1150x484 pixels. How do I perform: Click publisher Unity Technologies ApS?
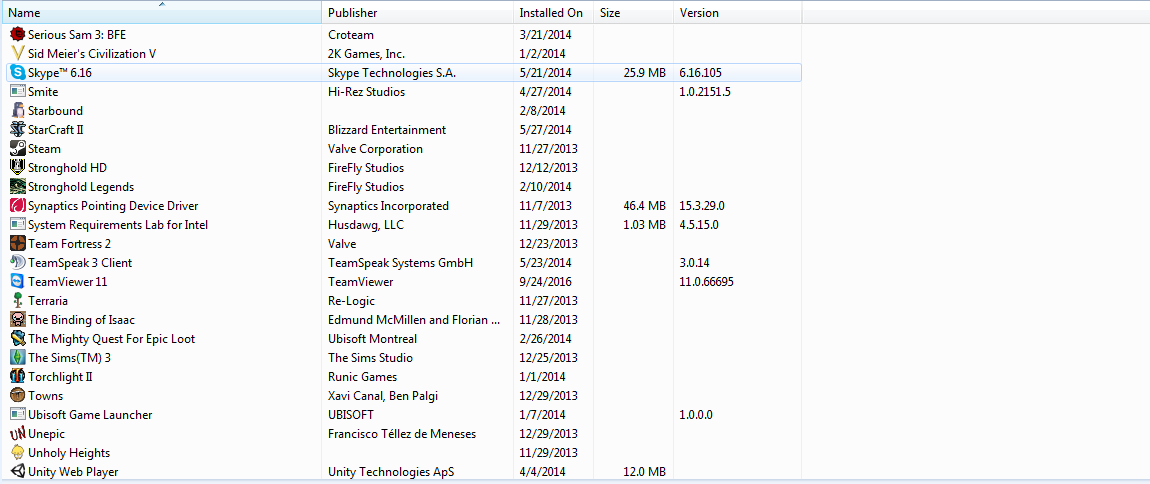[x=391, y=472]
